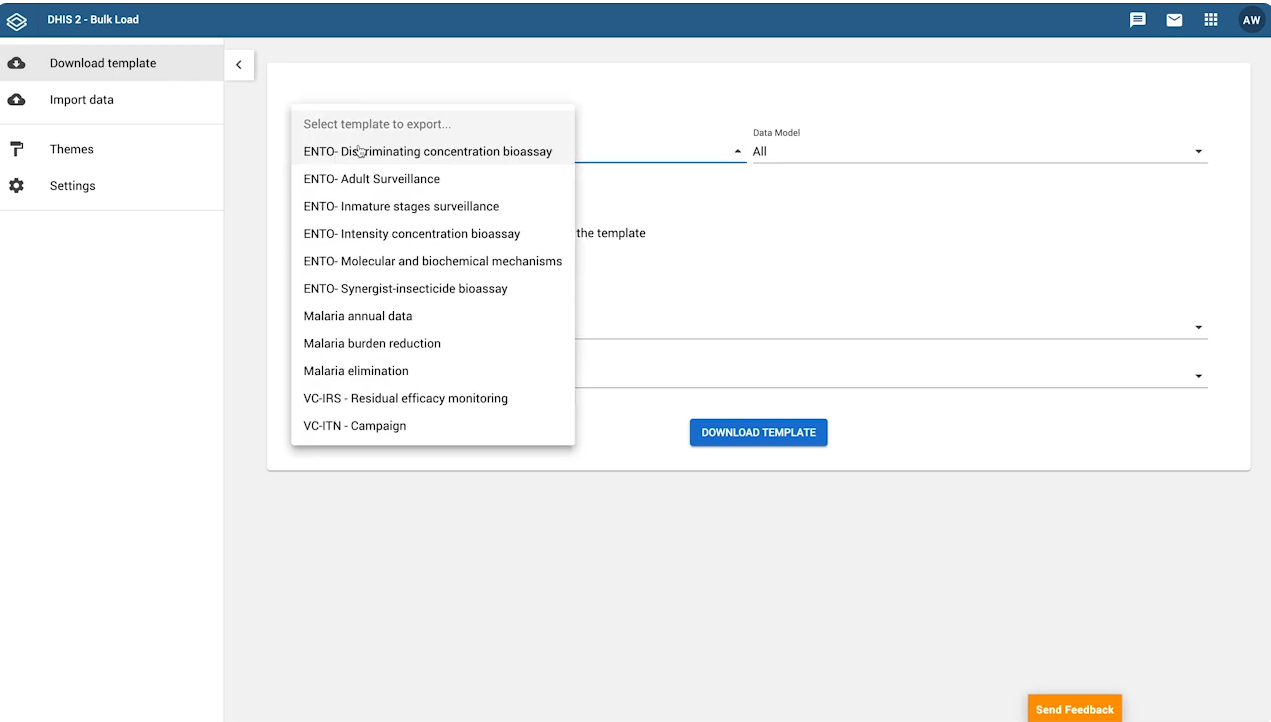Open the Data Model dropdown showing All
Image resolution: width=1271 pixels, height=722 pixels.
pyautogui.click(x=1197, y=151)
